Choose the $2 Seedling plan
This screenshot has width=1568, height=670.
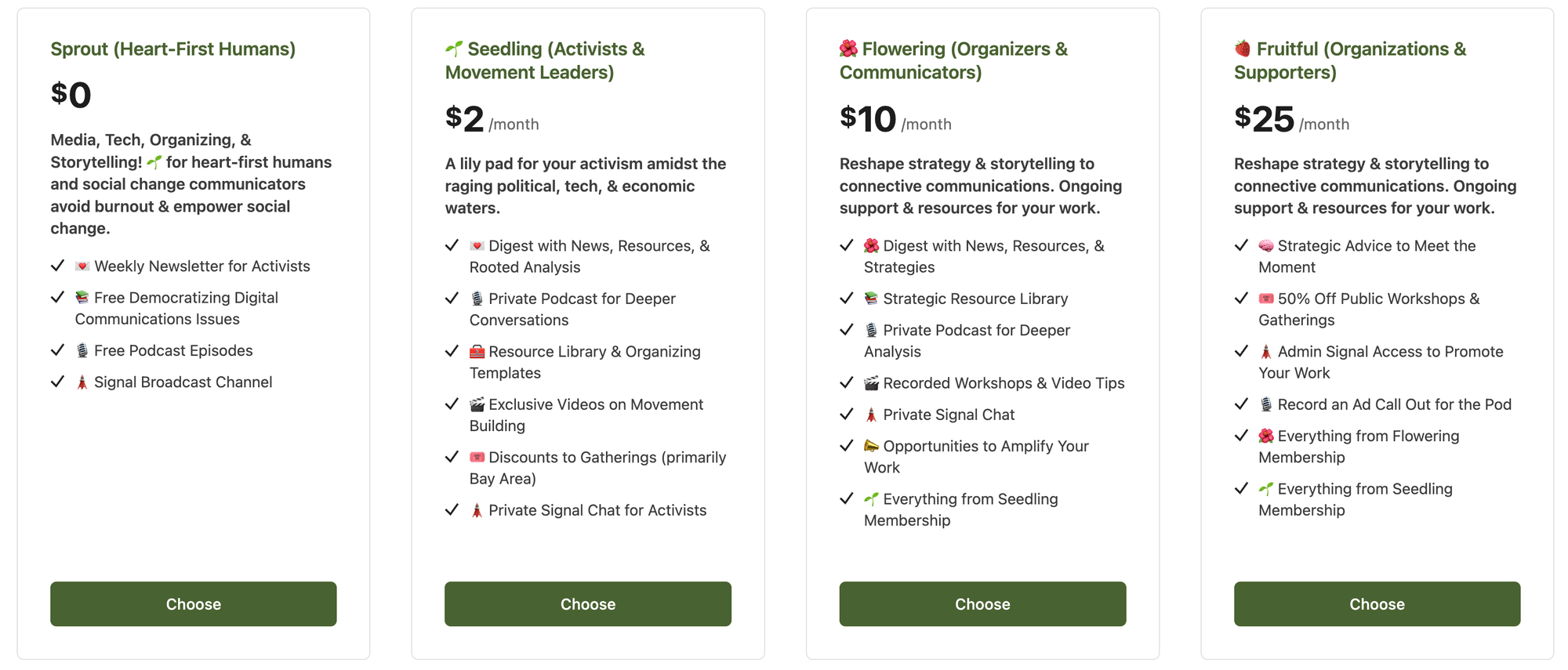588,603
